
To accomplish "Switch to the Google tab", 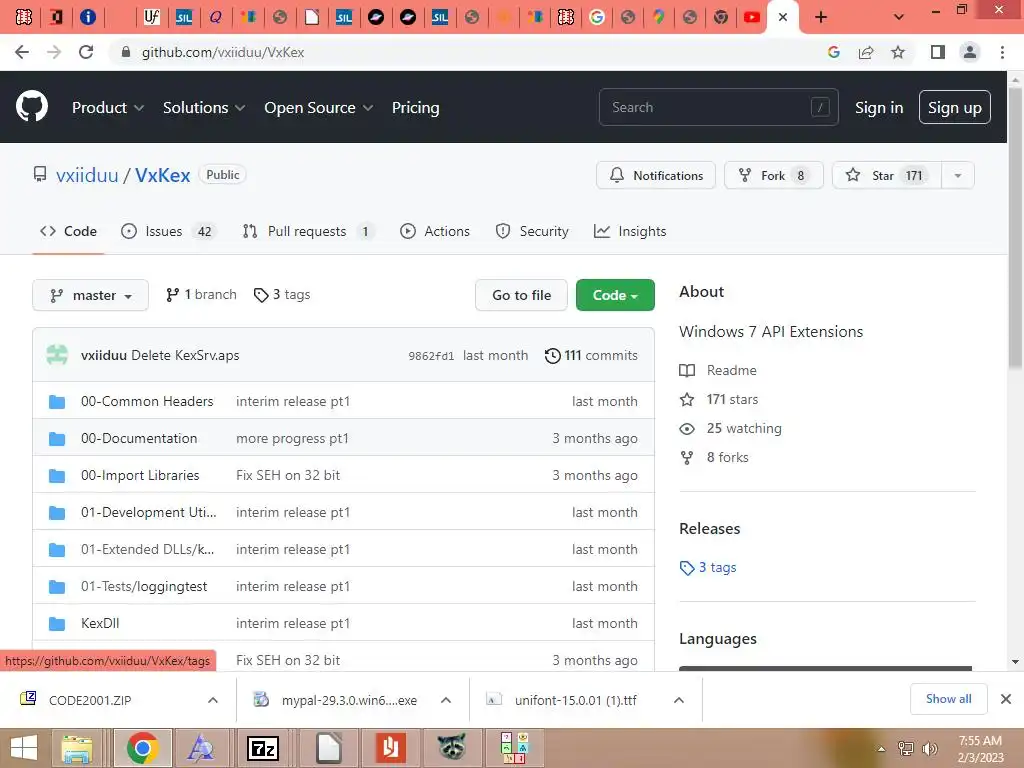I will (x=596, y=18).
